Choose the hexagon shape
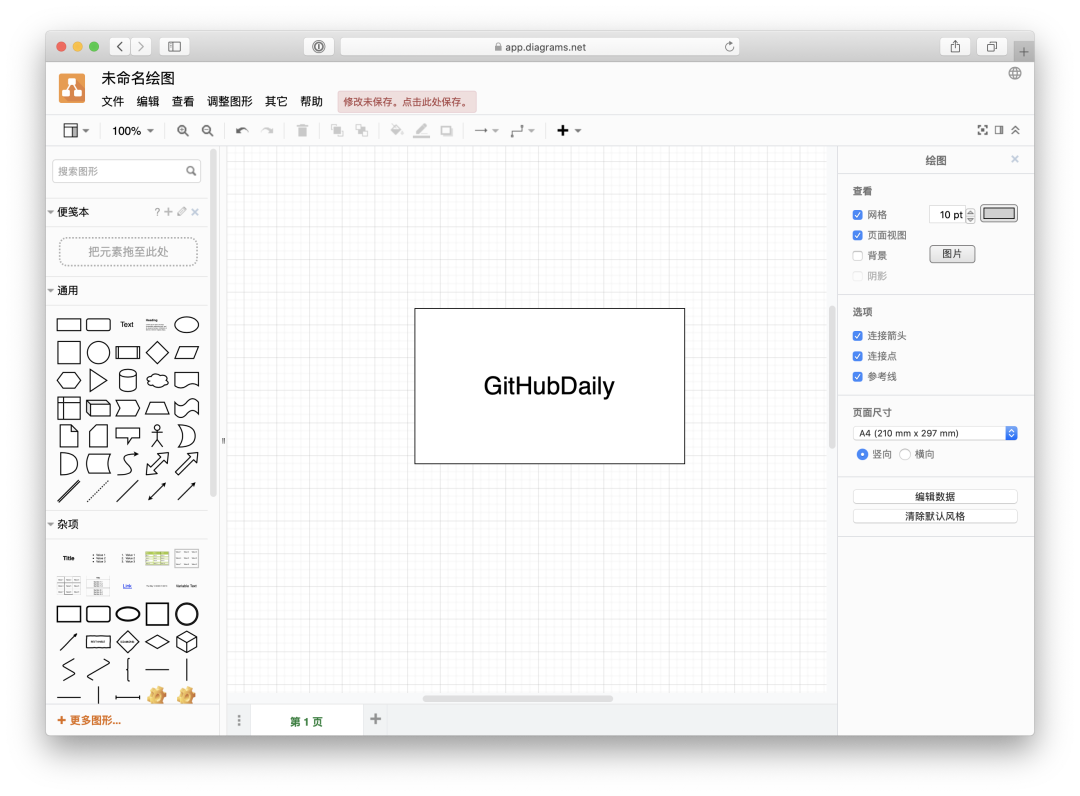The image size is (1080, 796). (x=69, y=380)
